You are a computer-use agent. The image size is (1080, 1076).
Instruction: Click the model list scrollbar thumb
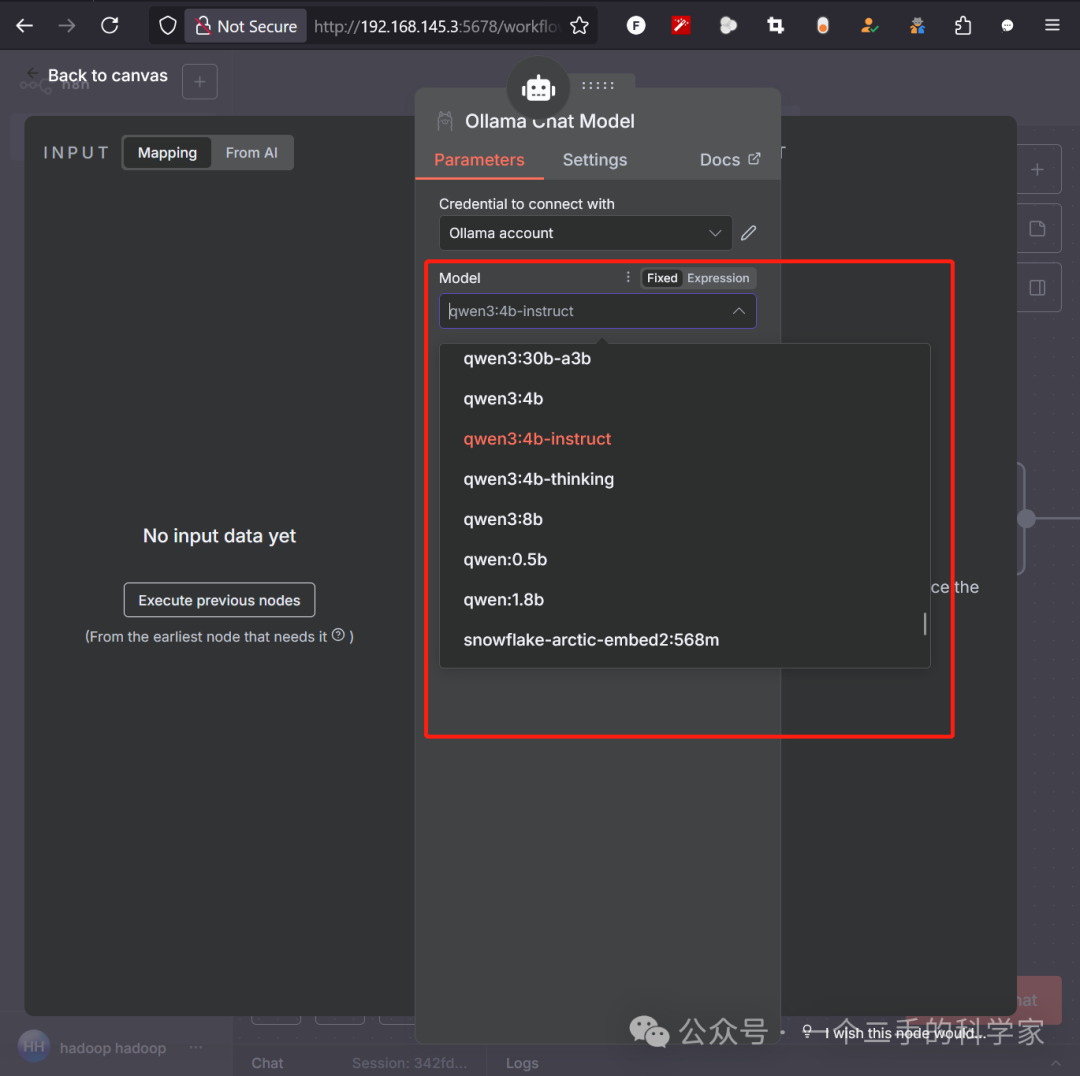[x=924, y=624]
